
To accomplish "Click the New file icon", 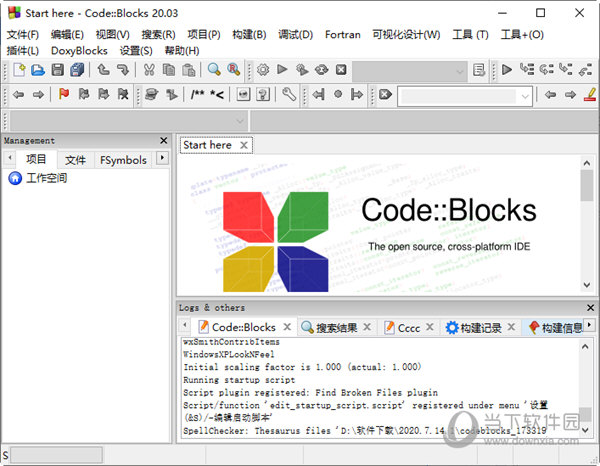I will (19, 70).
